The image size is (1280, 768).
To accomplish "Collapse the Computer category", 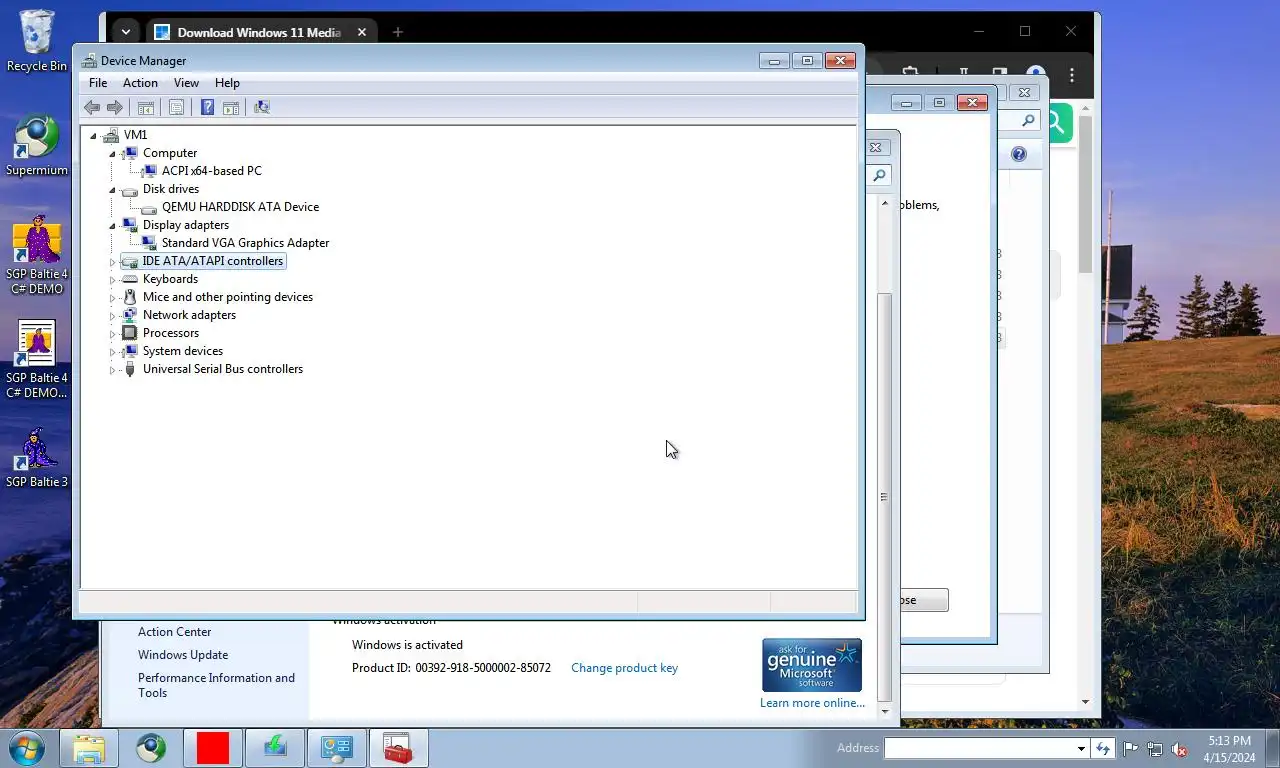I will [x=112, y=153].
